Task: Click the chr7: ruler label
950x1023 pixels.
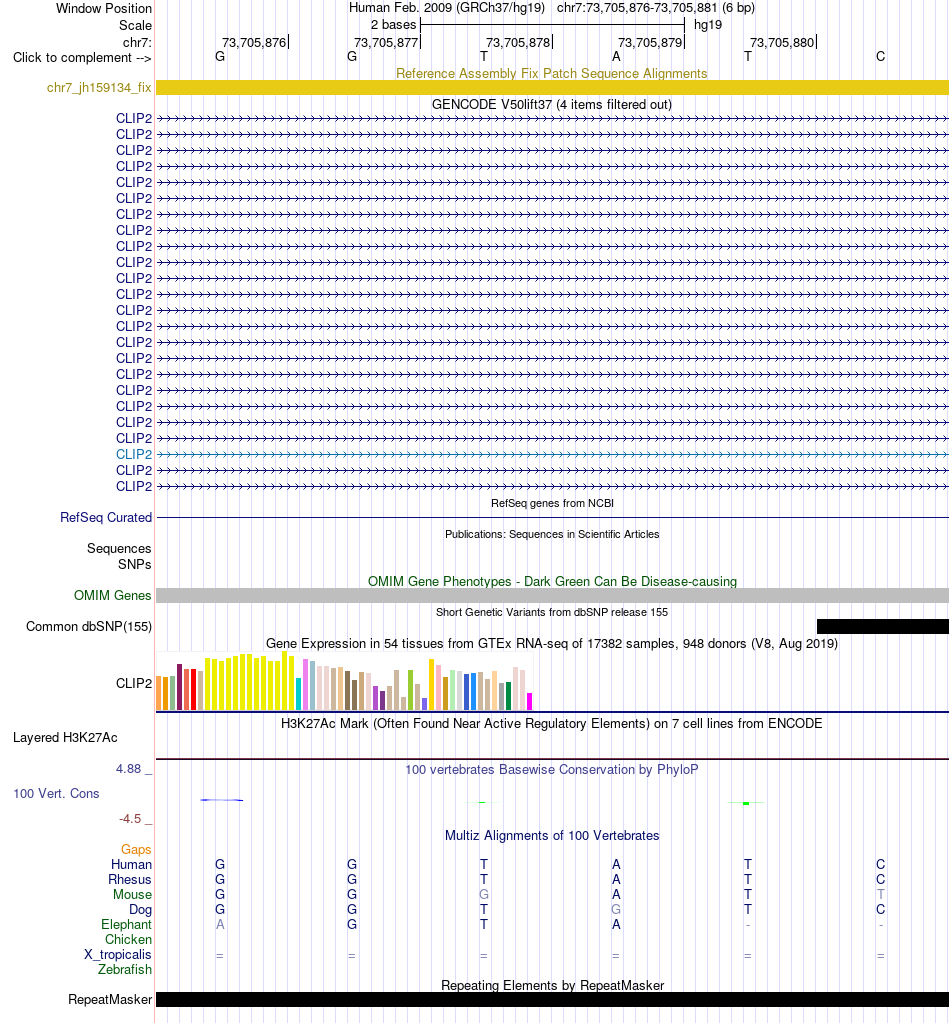Action: pos(137,42)
